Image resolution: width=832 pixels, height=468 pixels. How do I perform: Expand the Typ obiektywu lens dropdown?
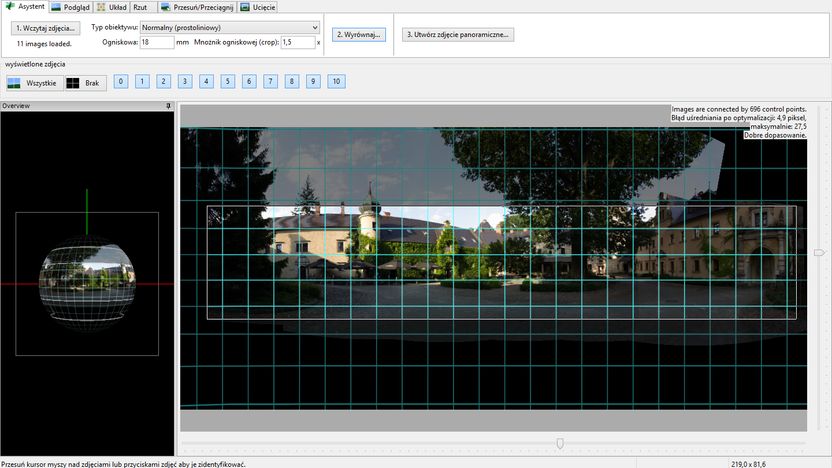click(x=229, y=28)
